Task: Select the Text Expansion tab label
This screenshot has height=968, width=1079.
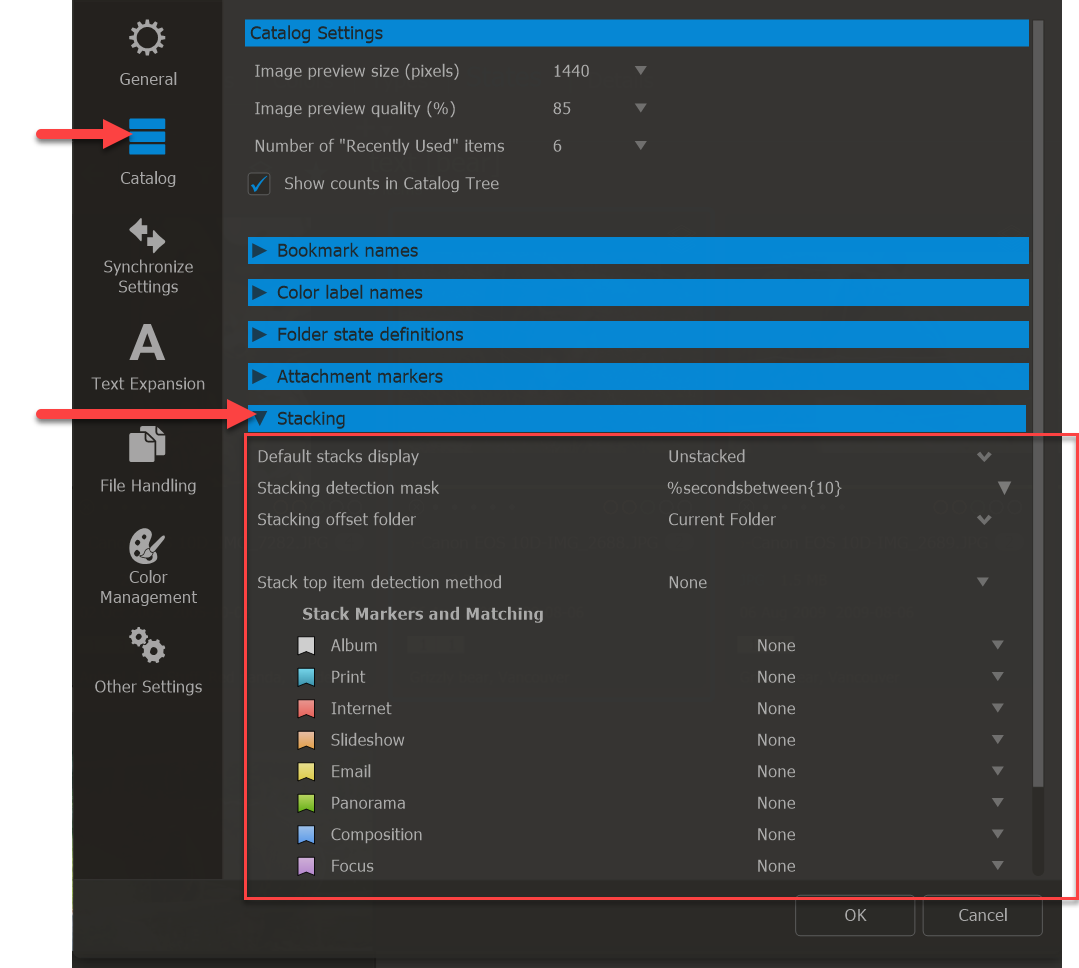Action: (148, 384)
